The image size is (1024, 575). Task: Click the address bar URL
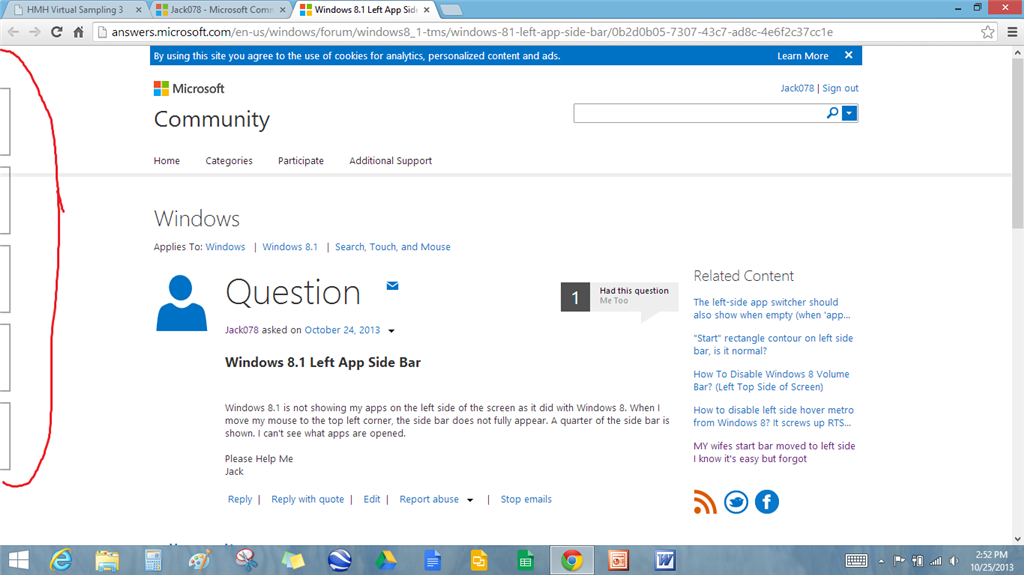(472, 32)
